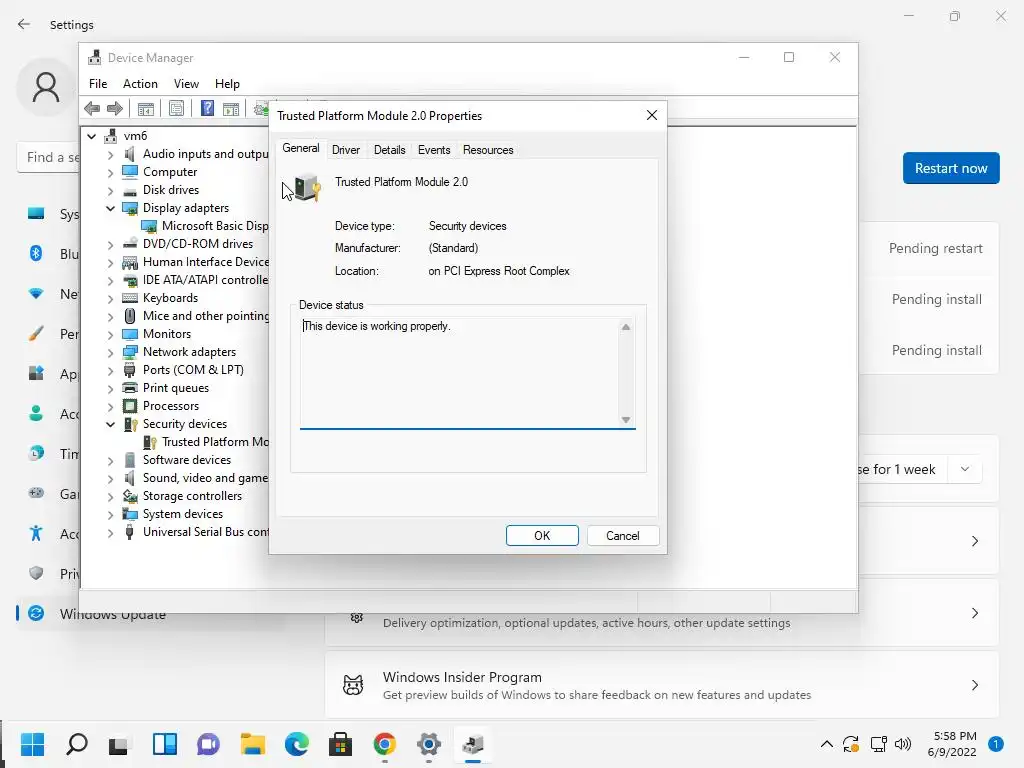Open taskbar Search magnifier
This screenshot has height=768, width=1024.
pos(76,744)
